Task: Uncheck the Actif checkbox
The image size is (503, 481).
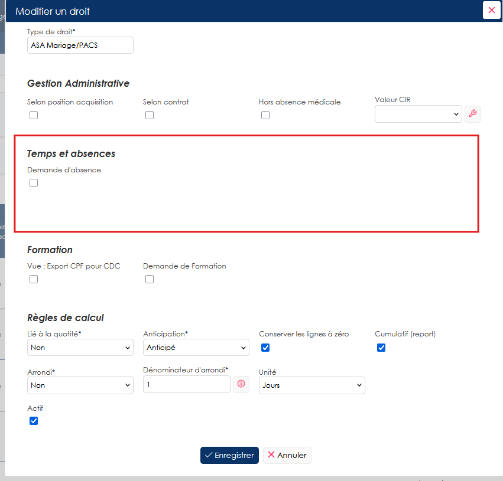Action: pos(34,421)
